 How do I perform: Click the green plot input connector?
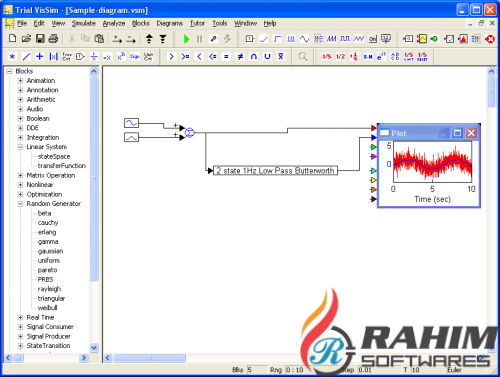374,147
